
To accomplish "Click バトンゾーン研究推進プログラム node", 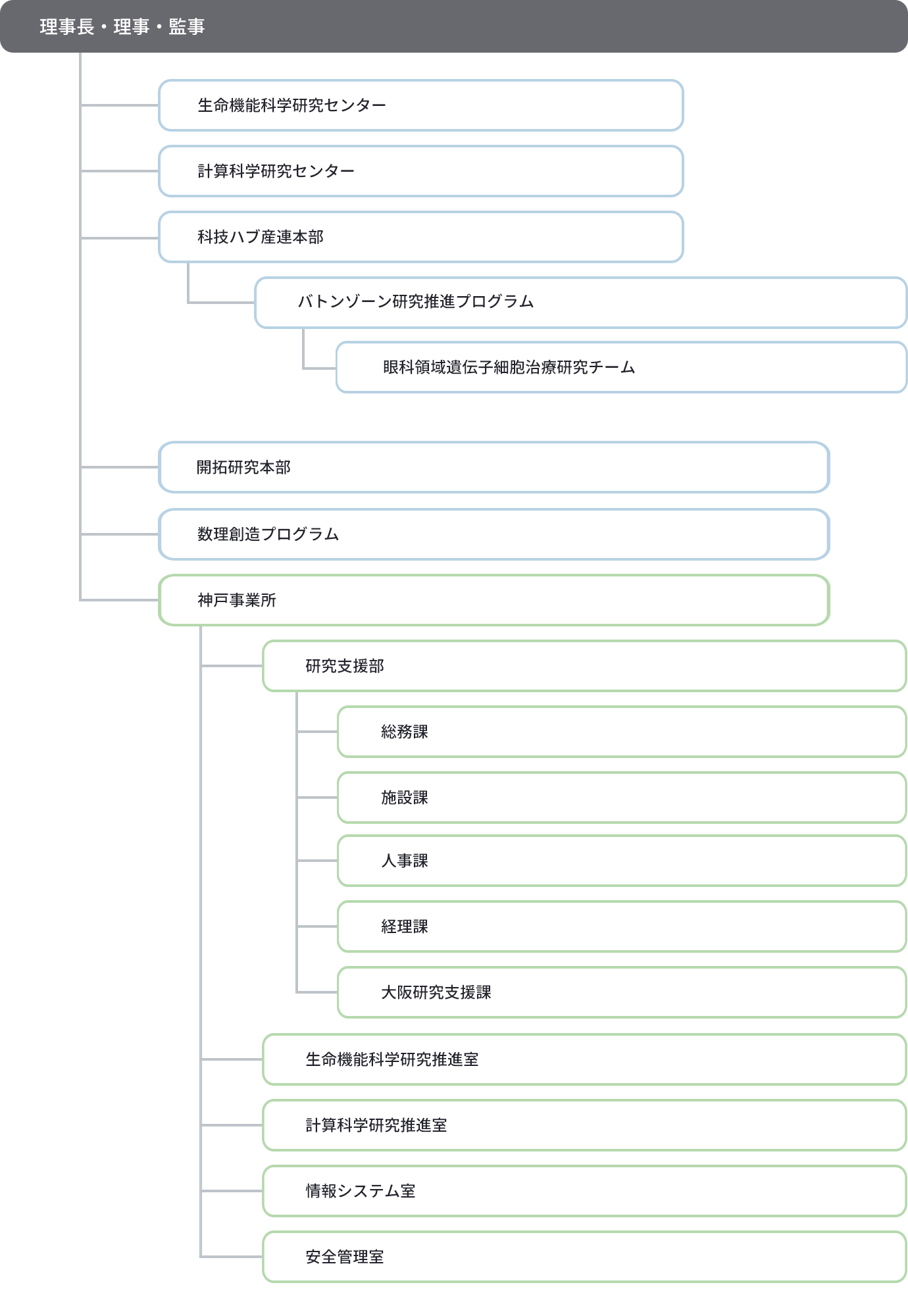I will pyautogui.click(x=581, y=303).
